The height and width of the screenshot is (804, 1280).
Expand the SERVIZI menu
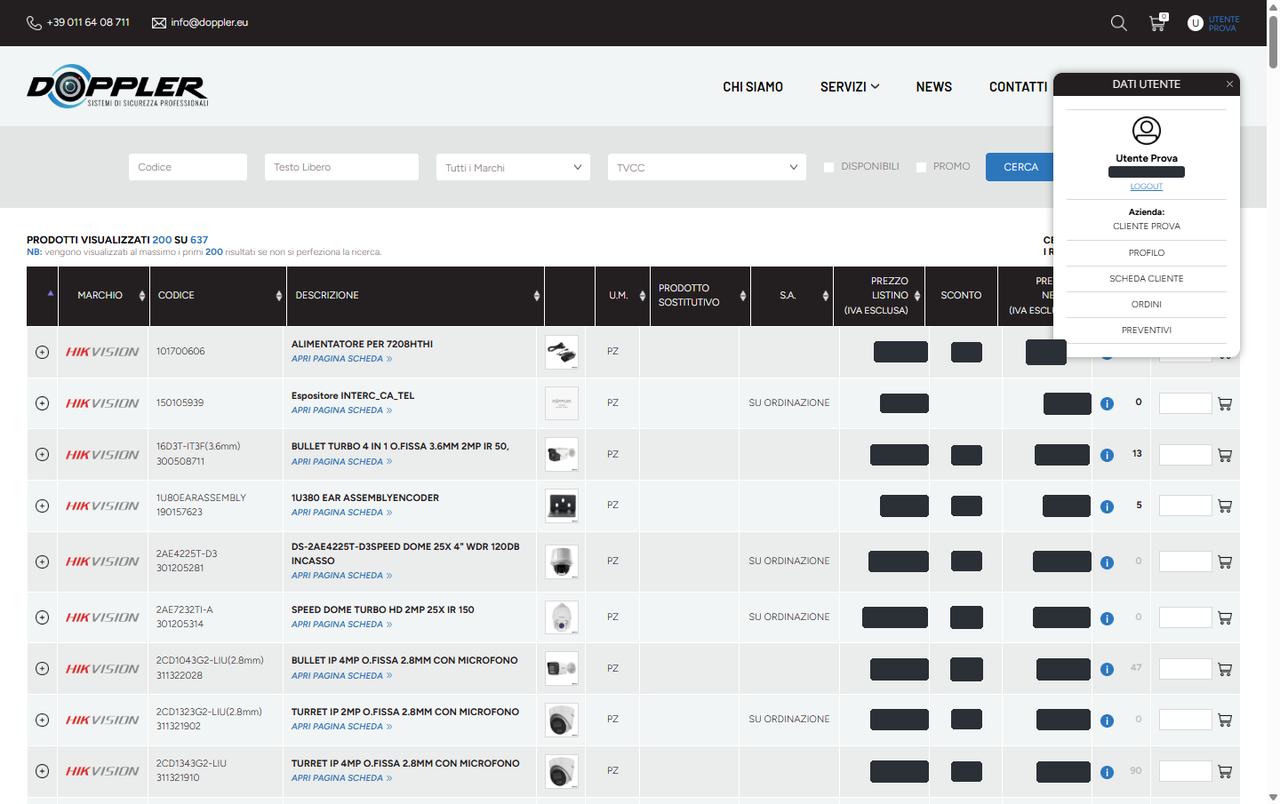(x=849, y=87)
